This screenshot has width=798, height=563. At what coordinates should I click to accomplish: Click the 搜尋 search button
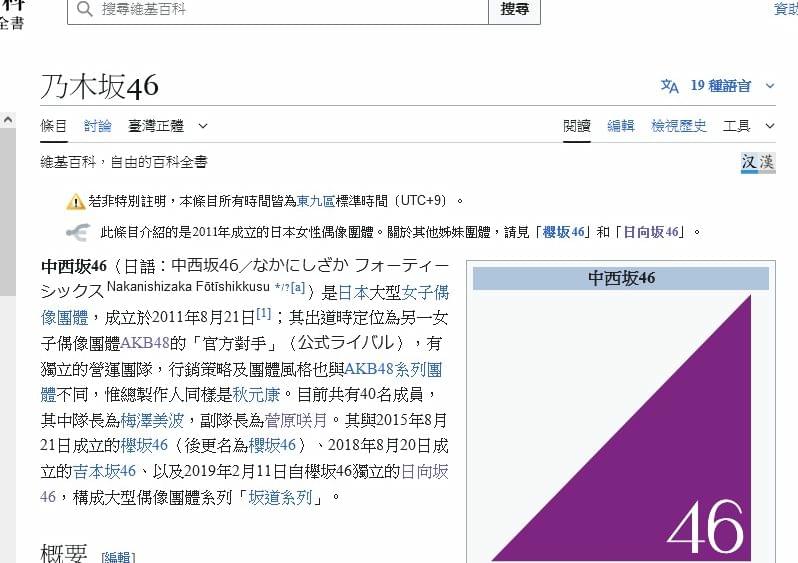click(514, 10)
